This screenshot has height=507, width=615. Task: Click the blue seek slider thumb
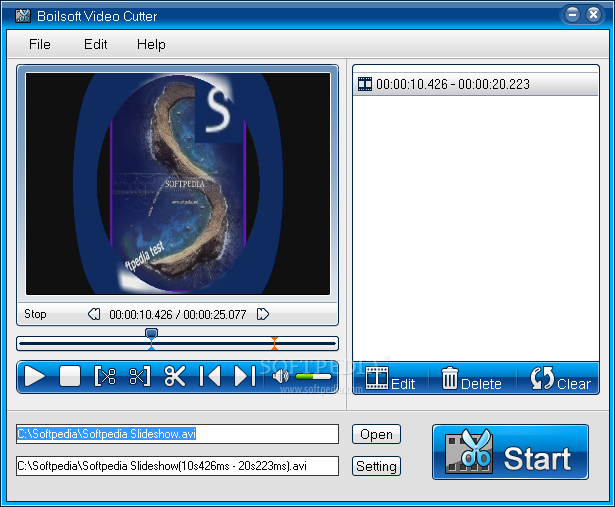pos(151,333)
